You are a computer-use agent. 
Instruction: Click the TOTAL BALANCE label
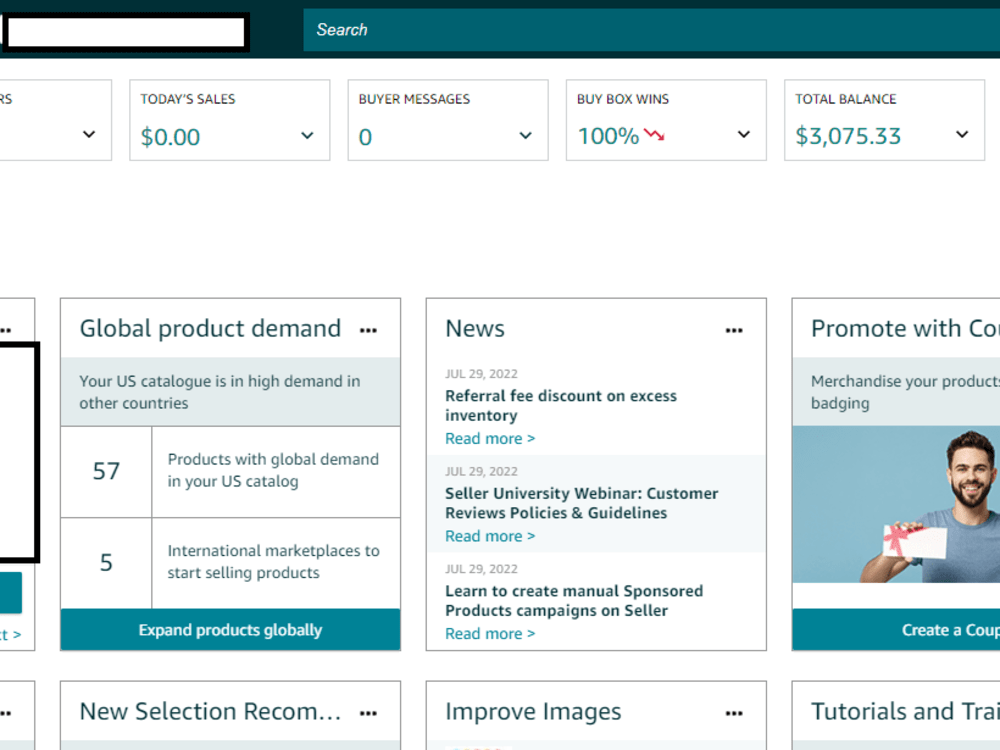pyautogui.click(x=846, y=99)
